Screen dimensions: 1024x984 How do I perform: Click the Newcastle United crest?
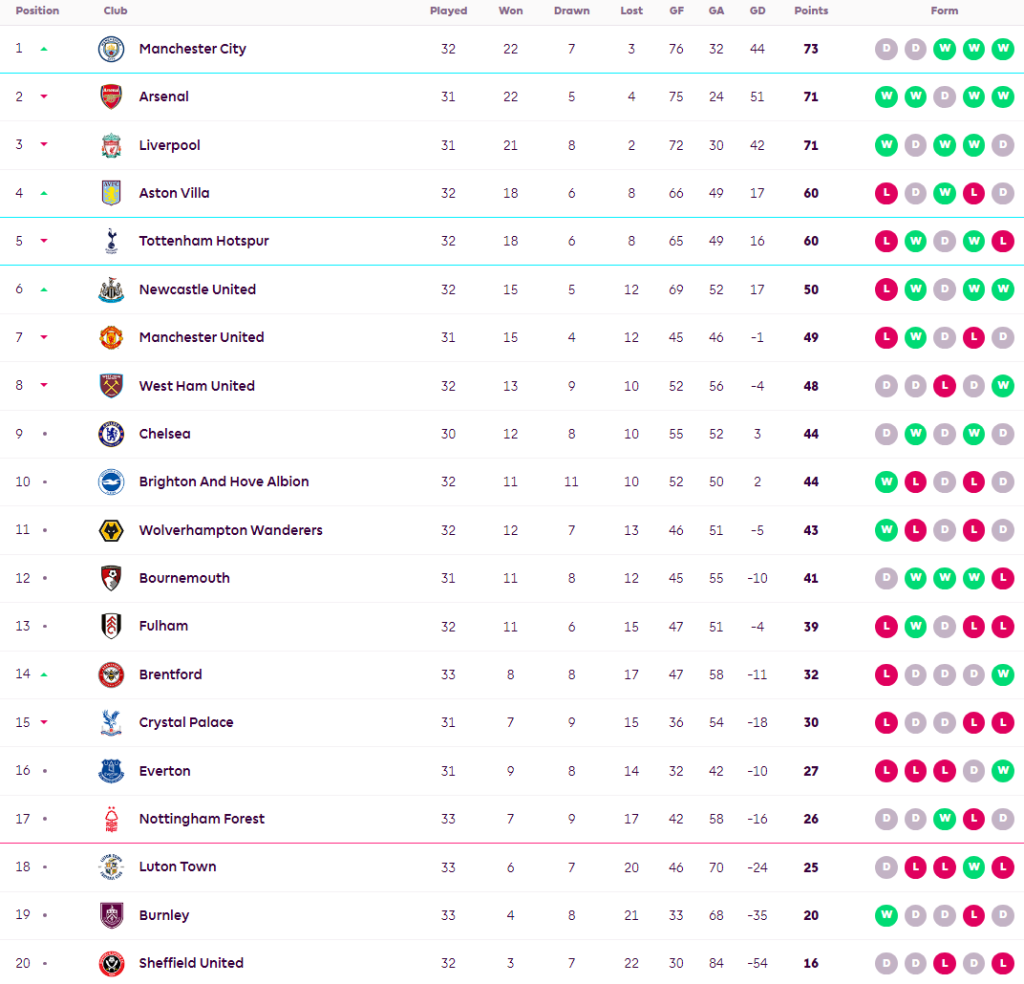pyautogui.click(x=111, y=290)
